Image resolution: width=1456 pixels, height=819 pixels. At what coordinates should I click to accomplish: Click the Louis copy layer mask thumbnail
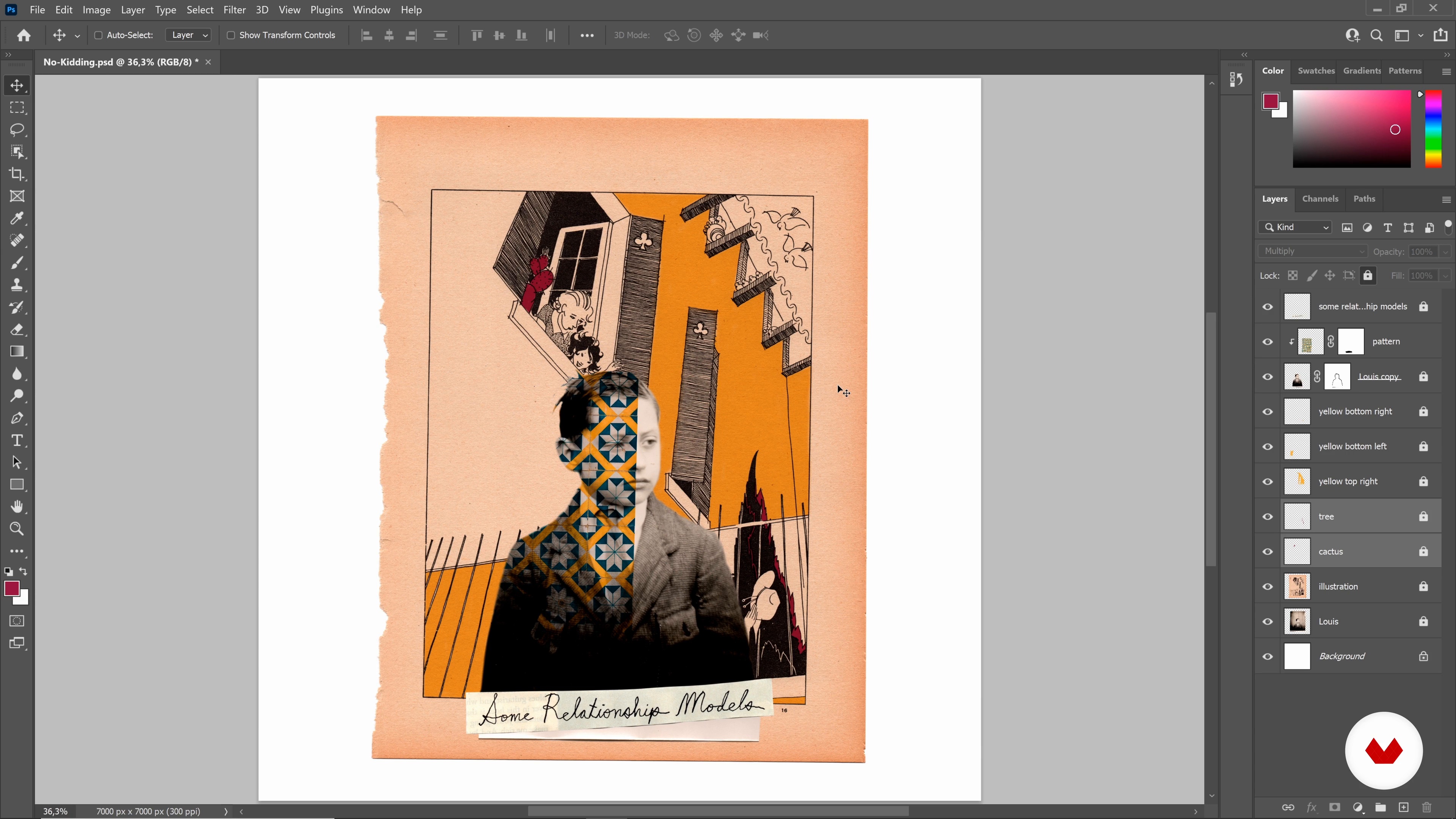click(x=1337, y=377)
